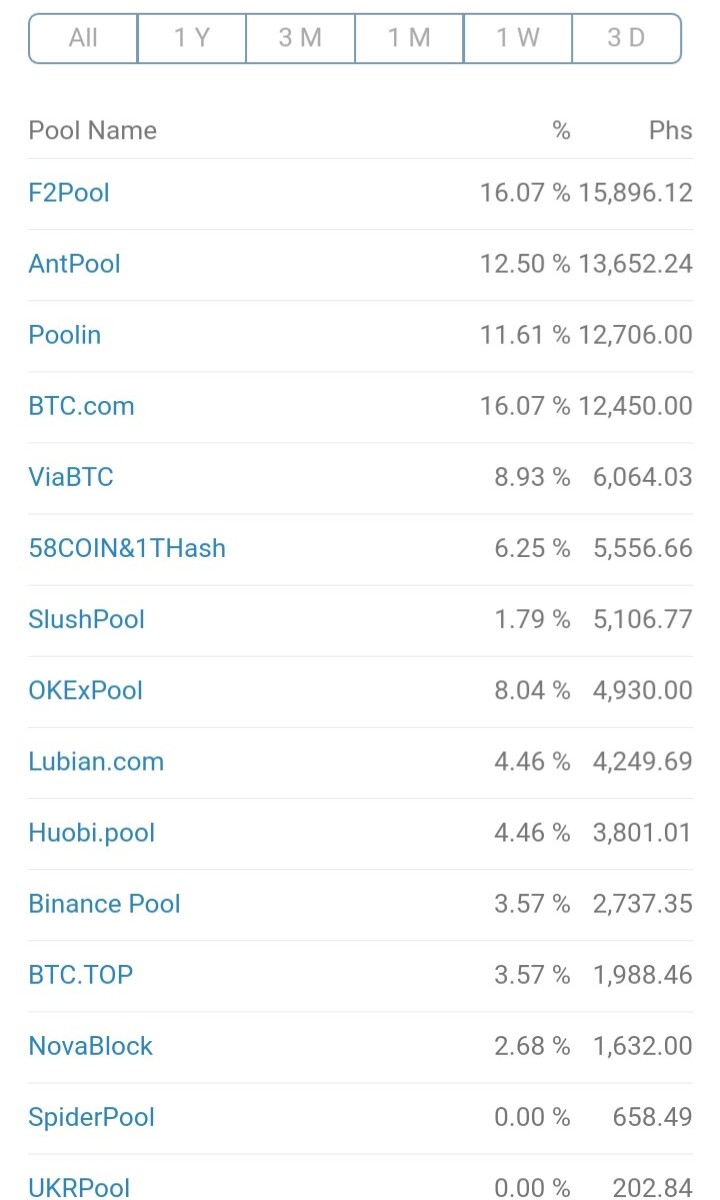Click the BTC.TOP pool name
The height and width of the screenshot is (1200, 720).
(x=81, y=974)
